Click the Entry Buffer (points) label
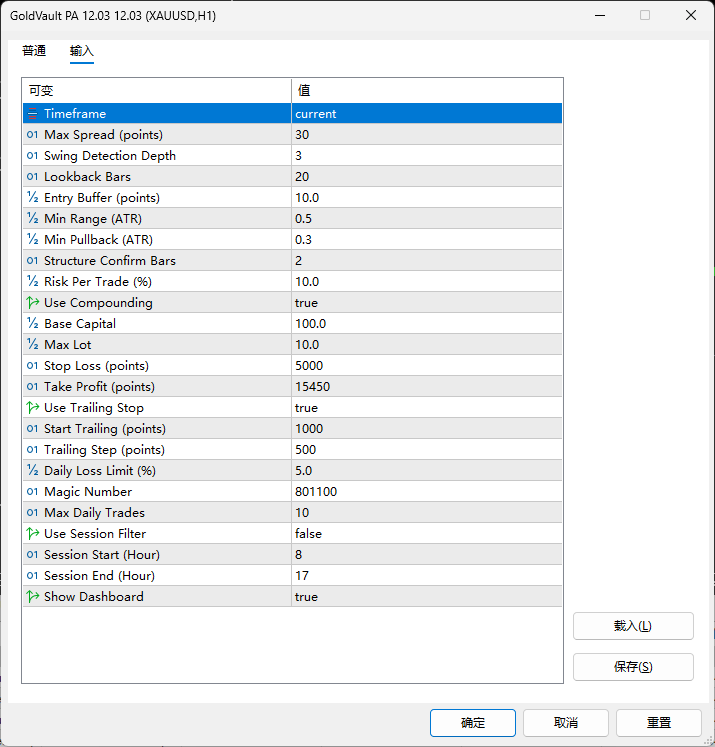 pyautogui.click(x=102, y=198)
